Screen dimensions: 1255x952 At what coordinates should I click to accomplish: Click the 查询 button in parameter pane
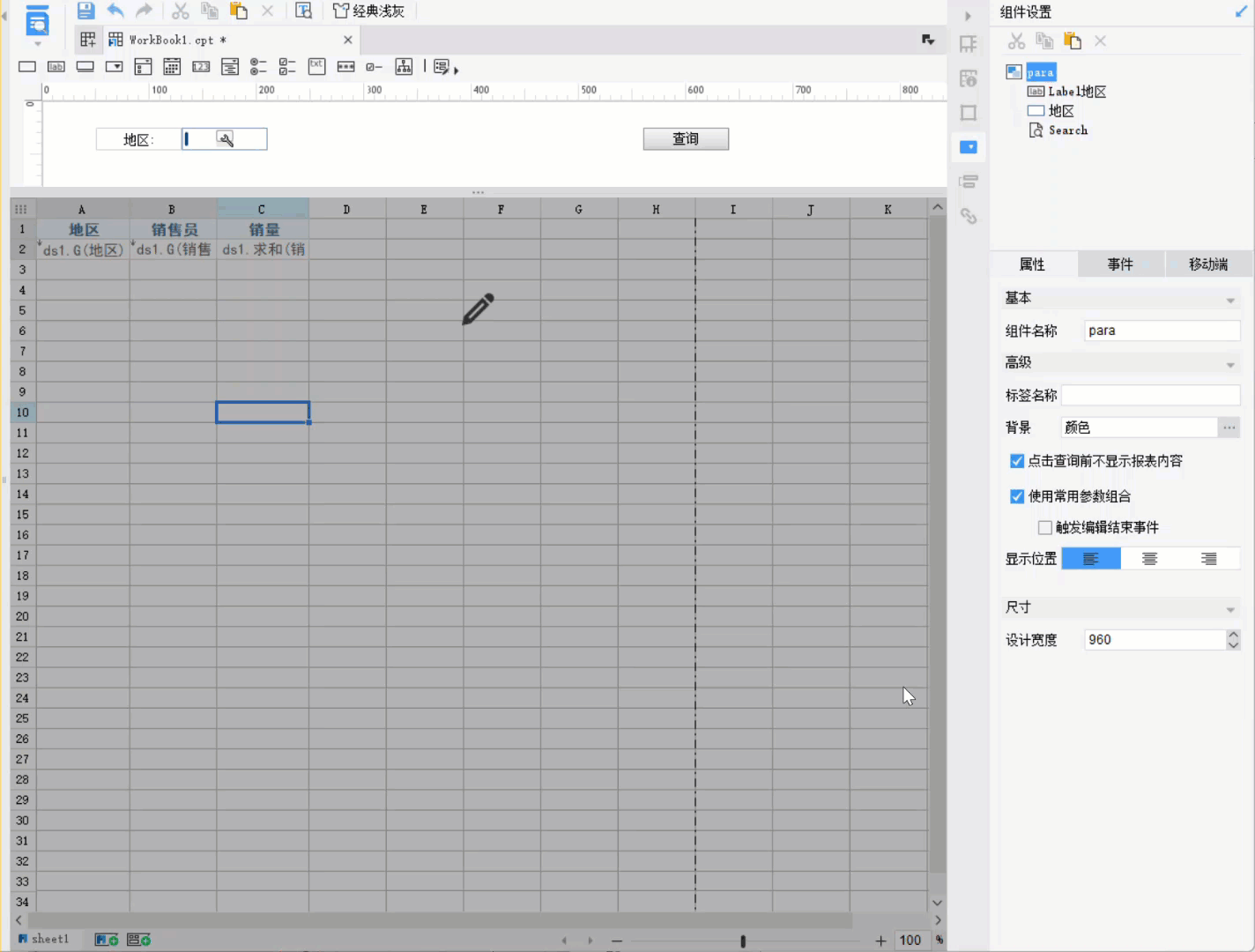[x=686, y=139]
